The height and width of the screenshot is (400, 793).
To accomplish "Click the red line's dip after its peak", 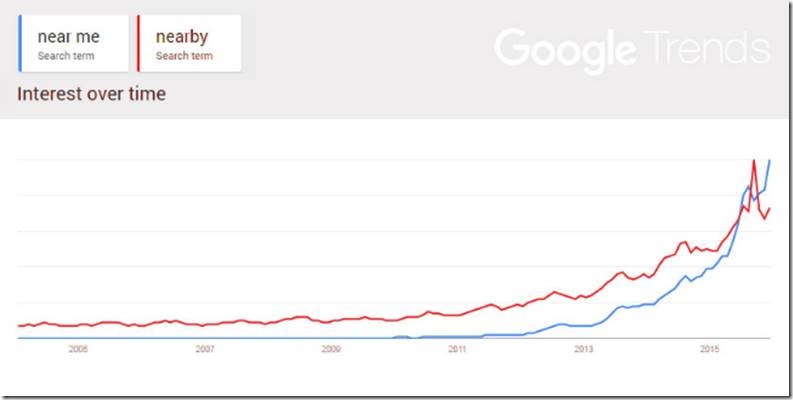I will (764, 218).
